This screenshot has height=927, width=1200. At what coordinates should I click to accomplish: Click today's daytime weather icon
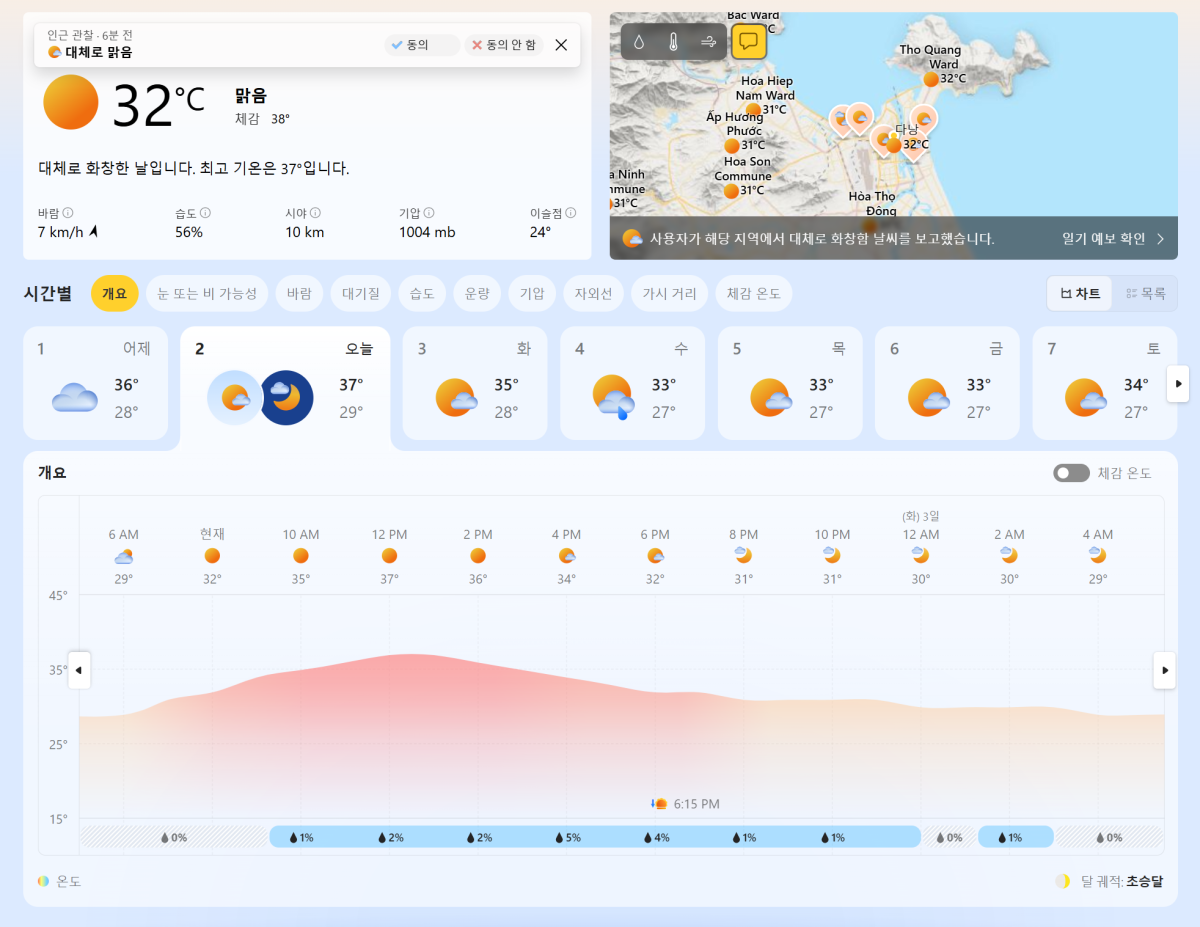(x=235, y=398)
